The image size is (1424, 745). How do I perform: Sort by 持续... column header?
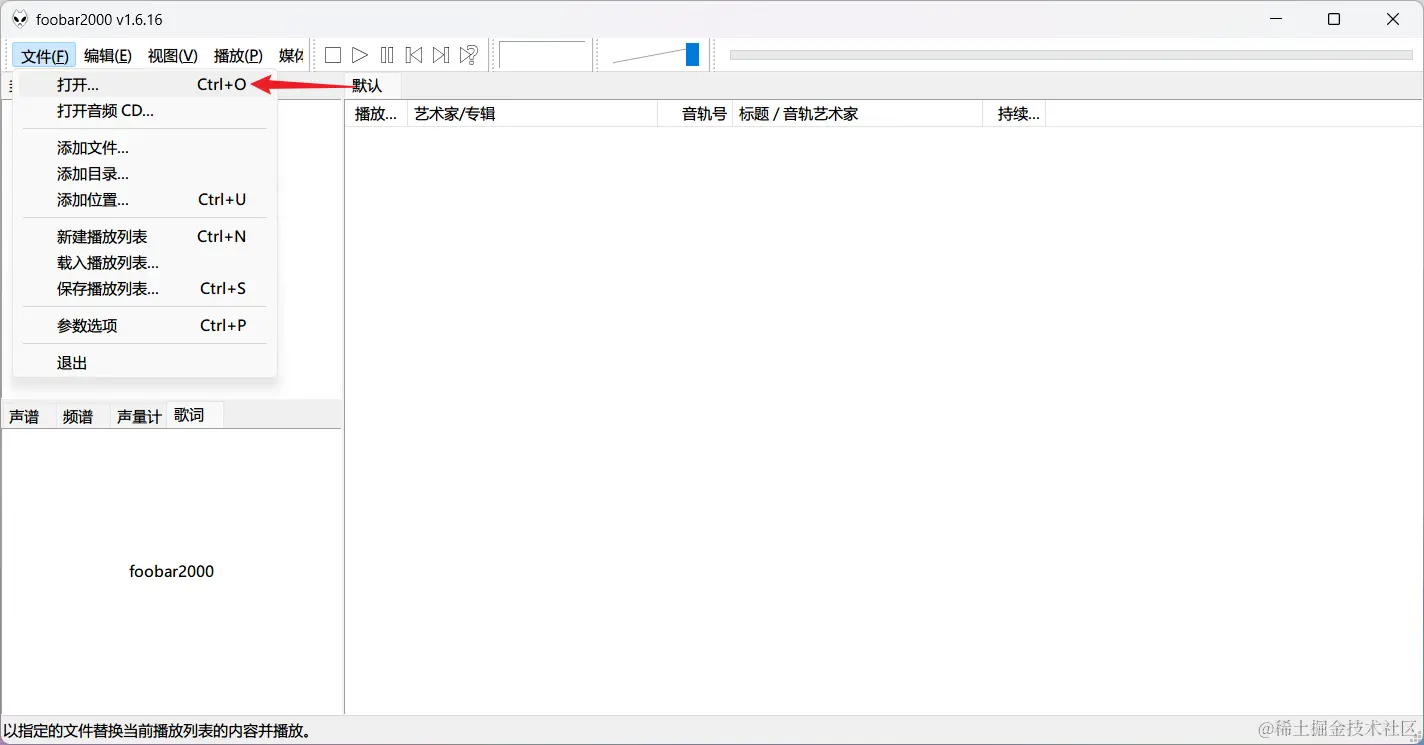pos(1015,114)
